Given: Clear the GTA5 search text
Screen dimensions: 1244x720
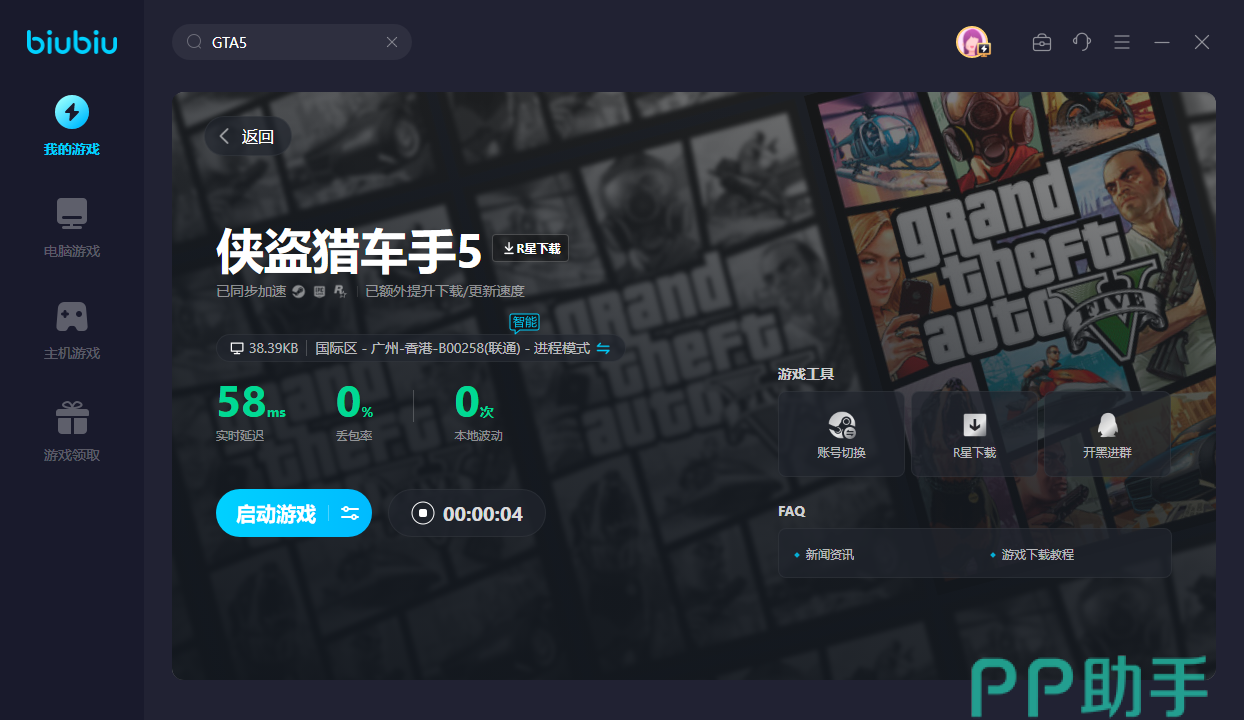Looking at the screenshot, I should pos(392,42).
